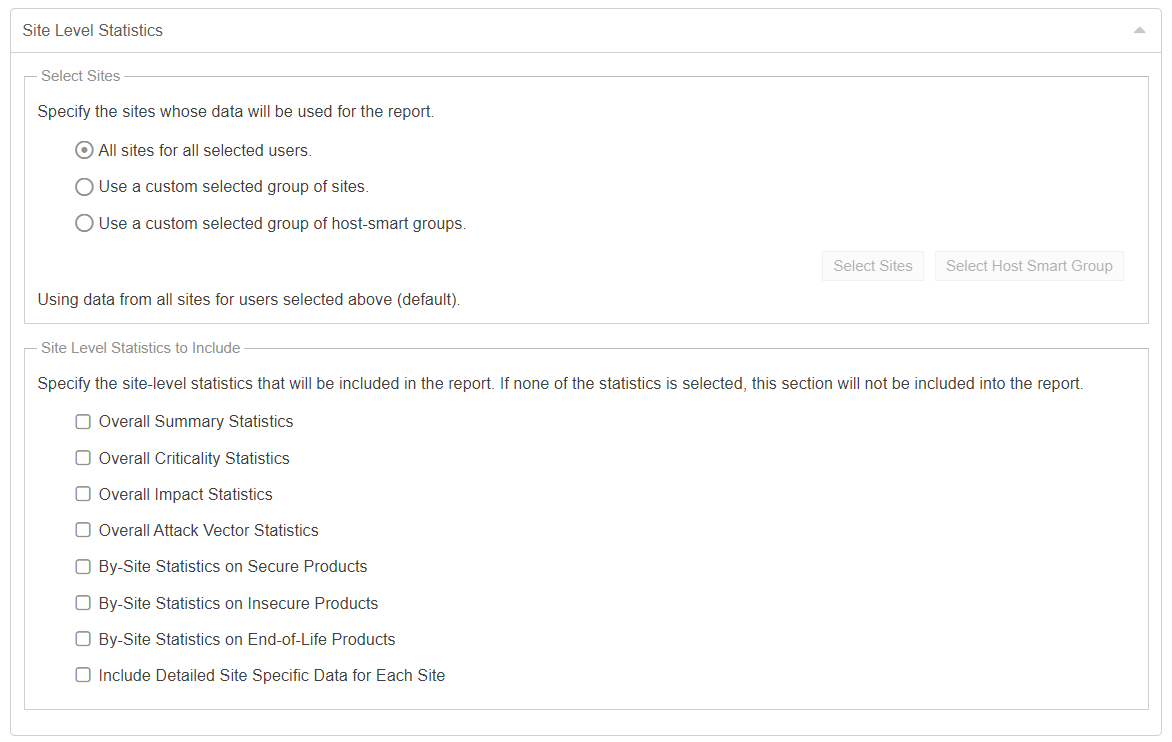Click 'Site Level Statistics to Include' legend
Image resolution: width=1172 pixels, height=742 pixels.
(141, 348)
